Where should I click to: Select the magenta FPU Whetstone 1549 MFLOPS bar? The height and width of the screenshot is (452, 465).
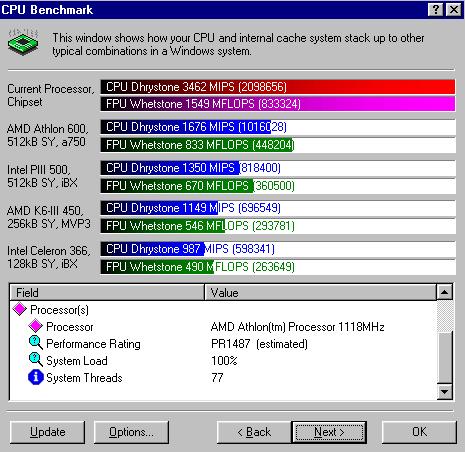(x=278, y=104)
